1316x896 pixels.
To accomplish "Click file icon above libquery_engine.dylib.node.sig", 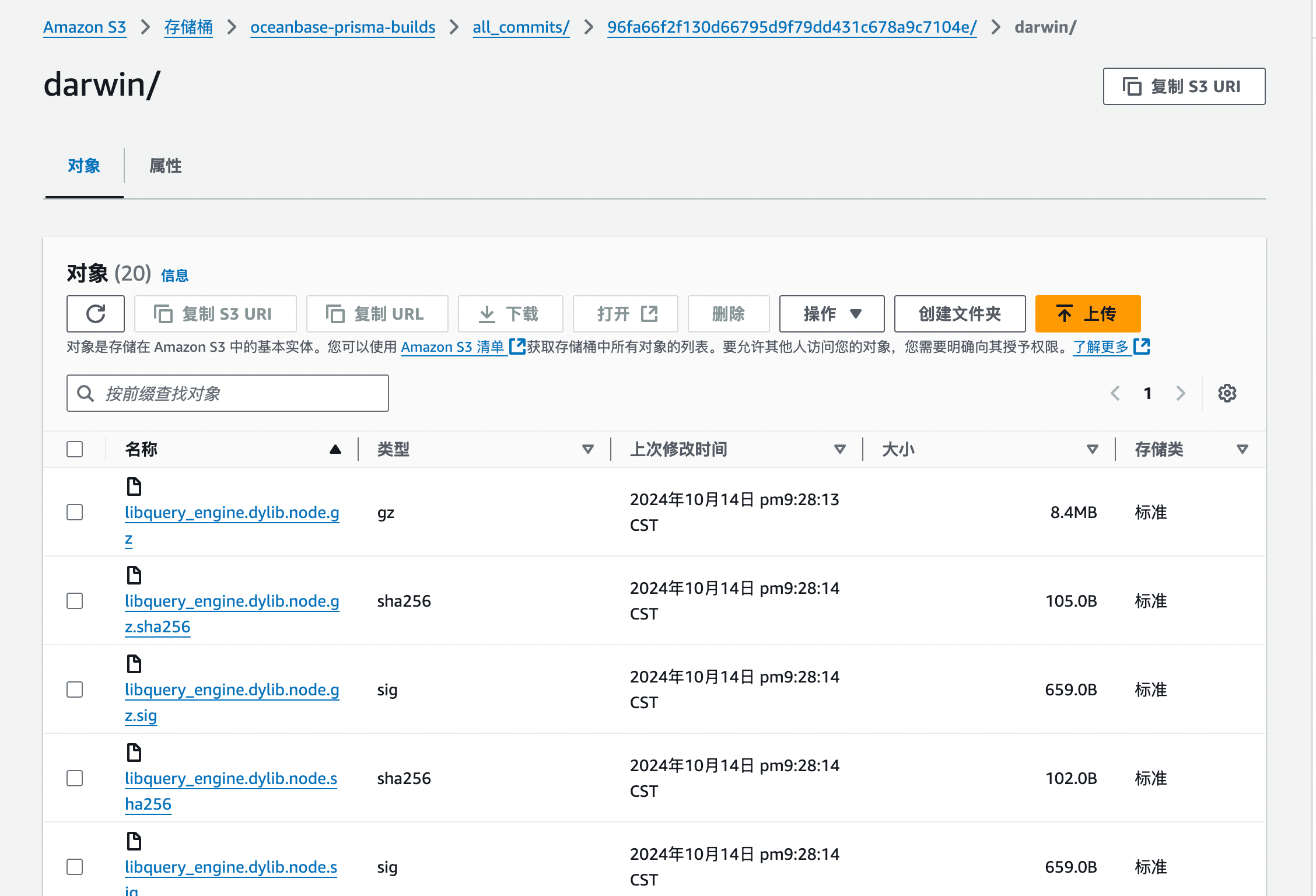I will click(x=134, y=841).
